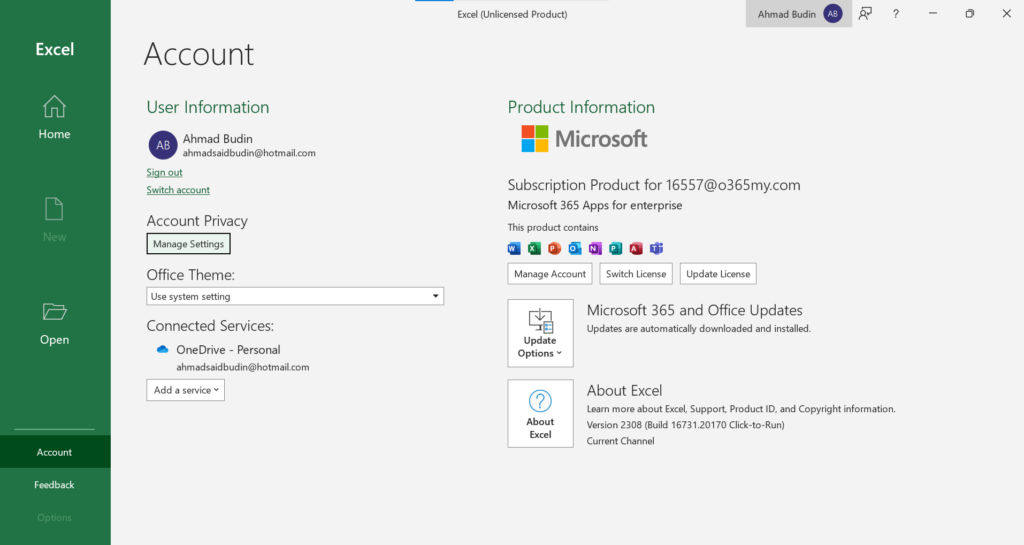Image resolution: width=1024 pixels, height=545 pixels.
Task: Minimize the Excel window
Action: pyautogui.click(x=933, y=14)
